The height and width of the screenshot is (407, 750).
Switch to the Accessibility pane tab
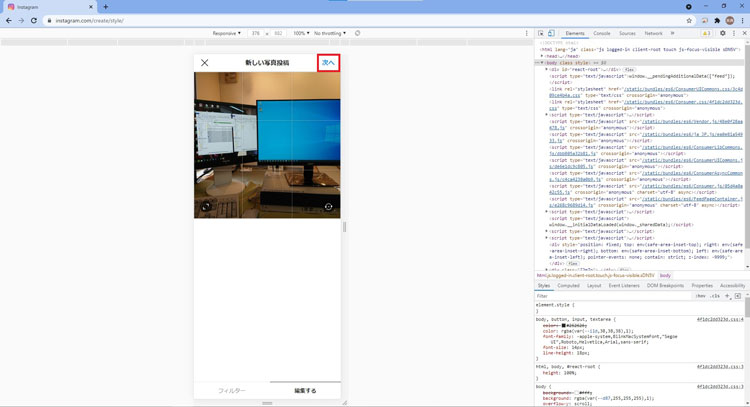(732, 286)
